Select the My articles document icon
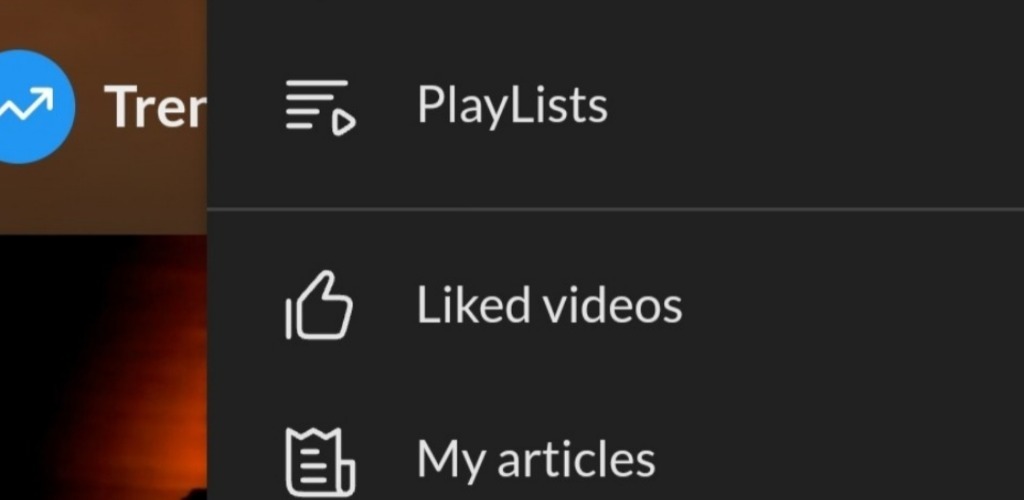Screen dimensions: 1024x500 point(320,461)
